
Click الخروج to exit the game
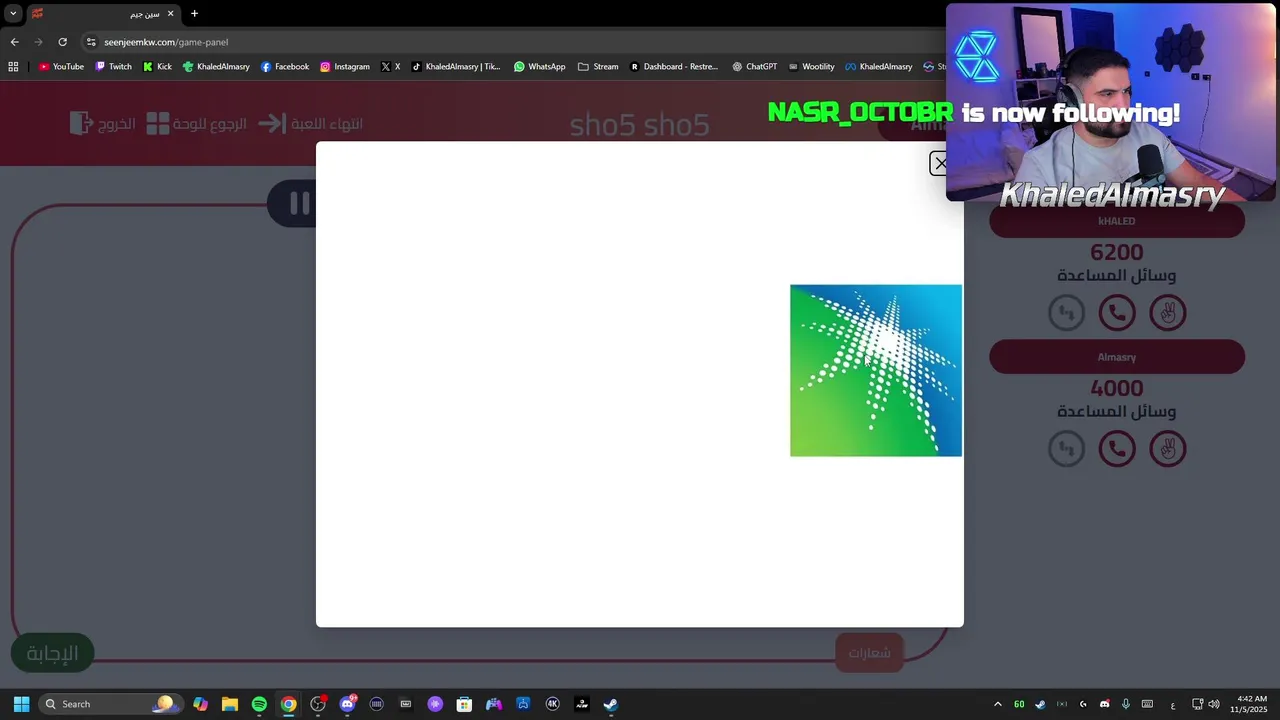(103, 124)
